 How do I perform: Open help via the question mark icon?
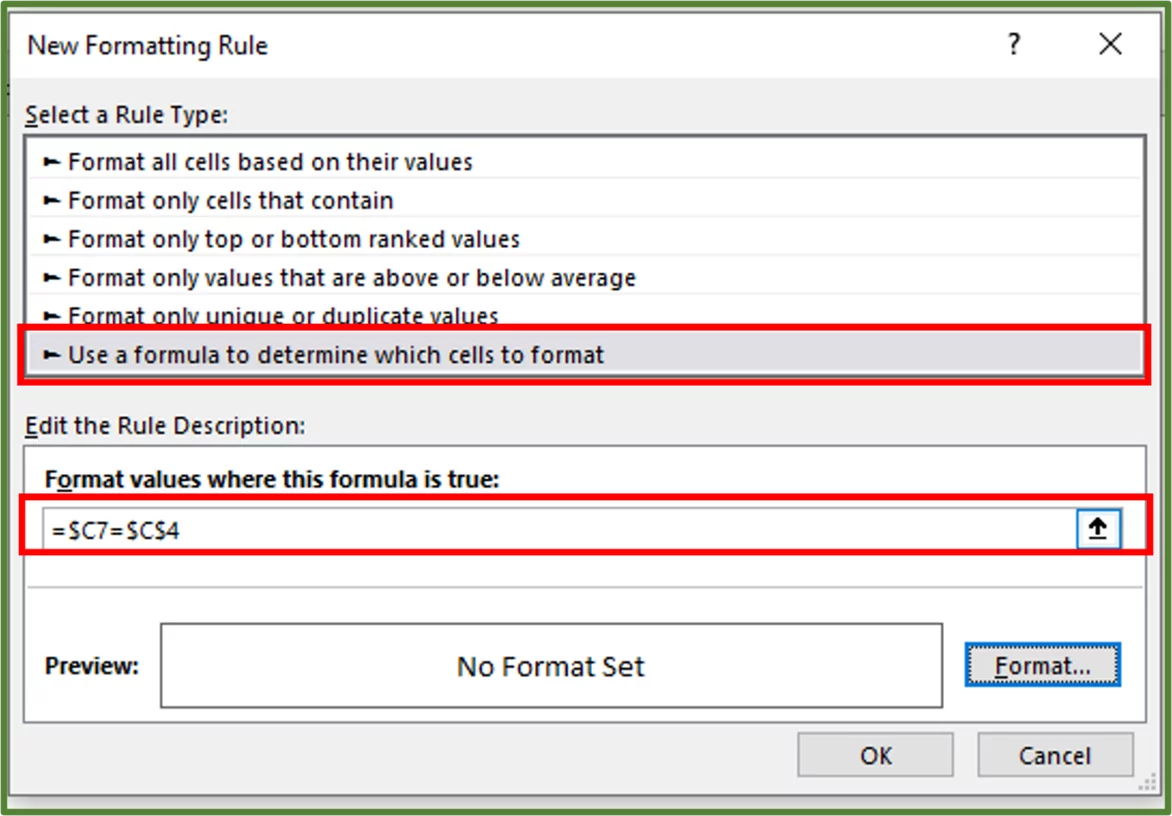tap(1013, 44)
